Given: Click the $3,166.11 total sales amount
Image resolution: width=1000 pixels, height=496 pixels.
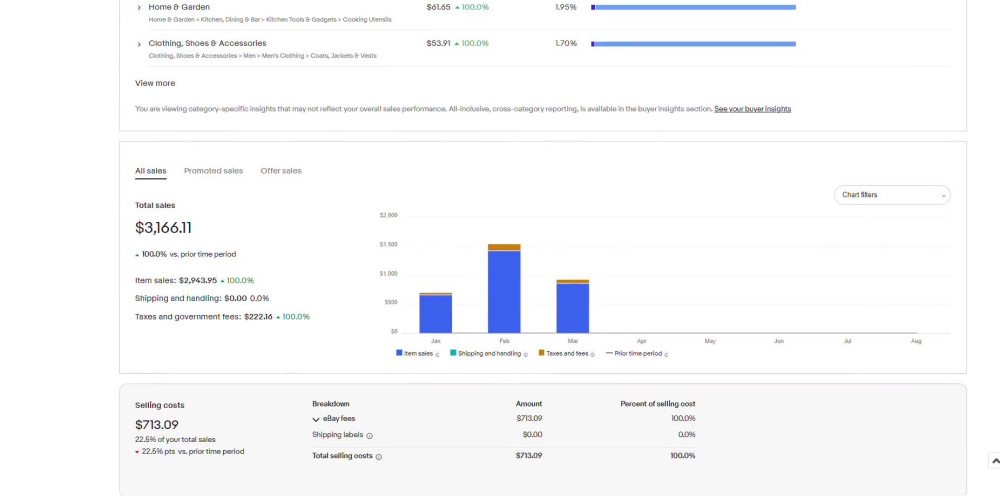Looking at the screenshot, I should pos(163,228).
